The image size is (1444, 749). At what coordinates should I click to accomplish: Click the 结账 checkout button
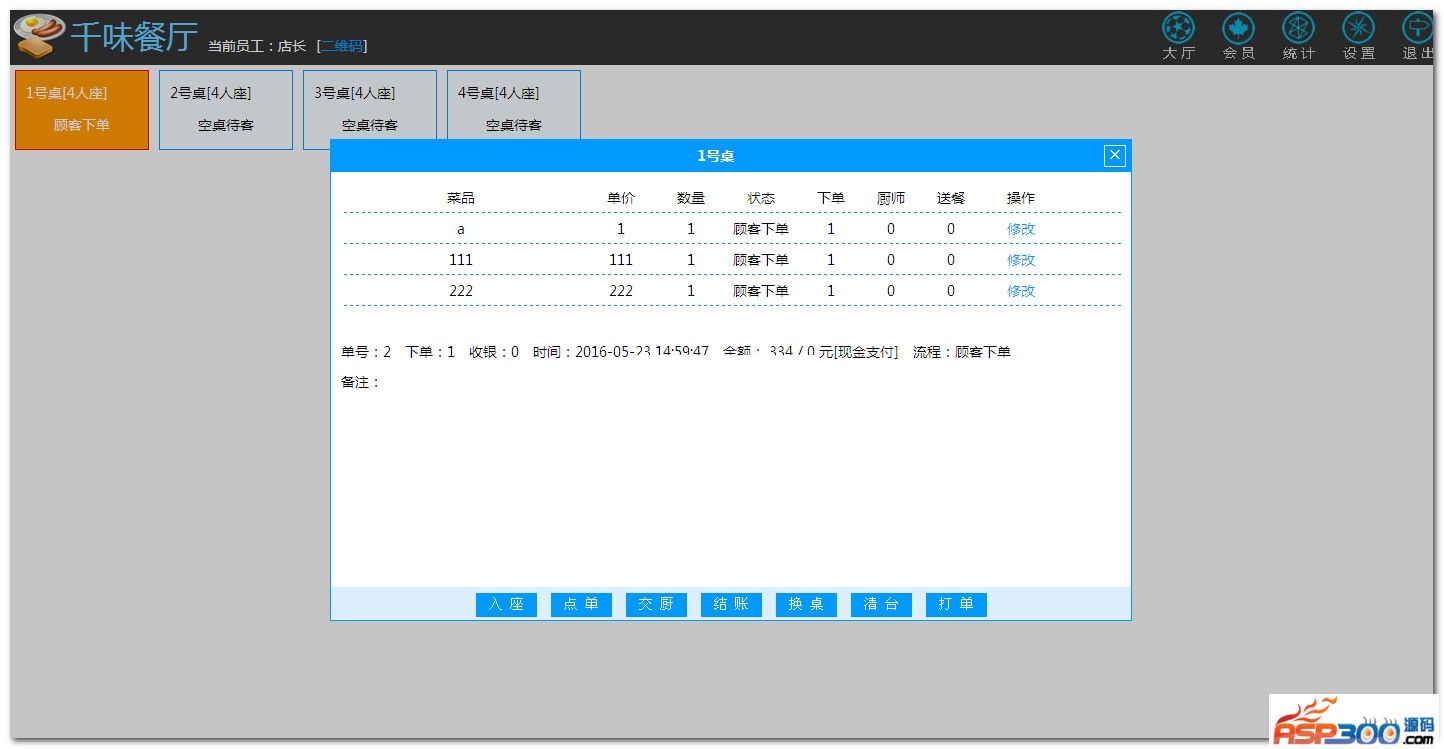coord(731,604)
